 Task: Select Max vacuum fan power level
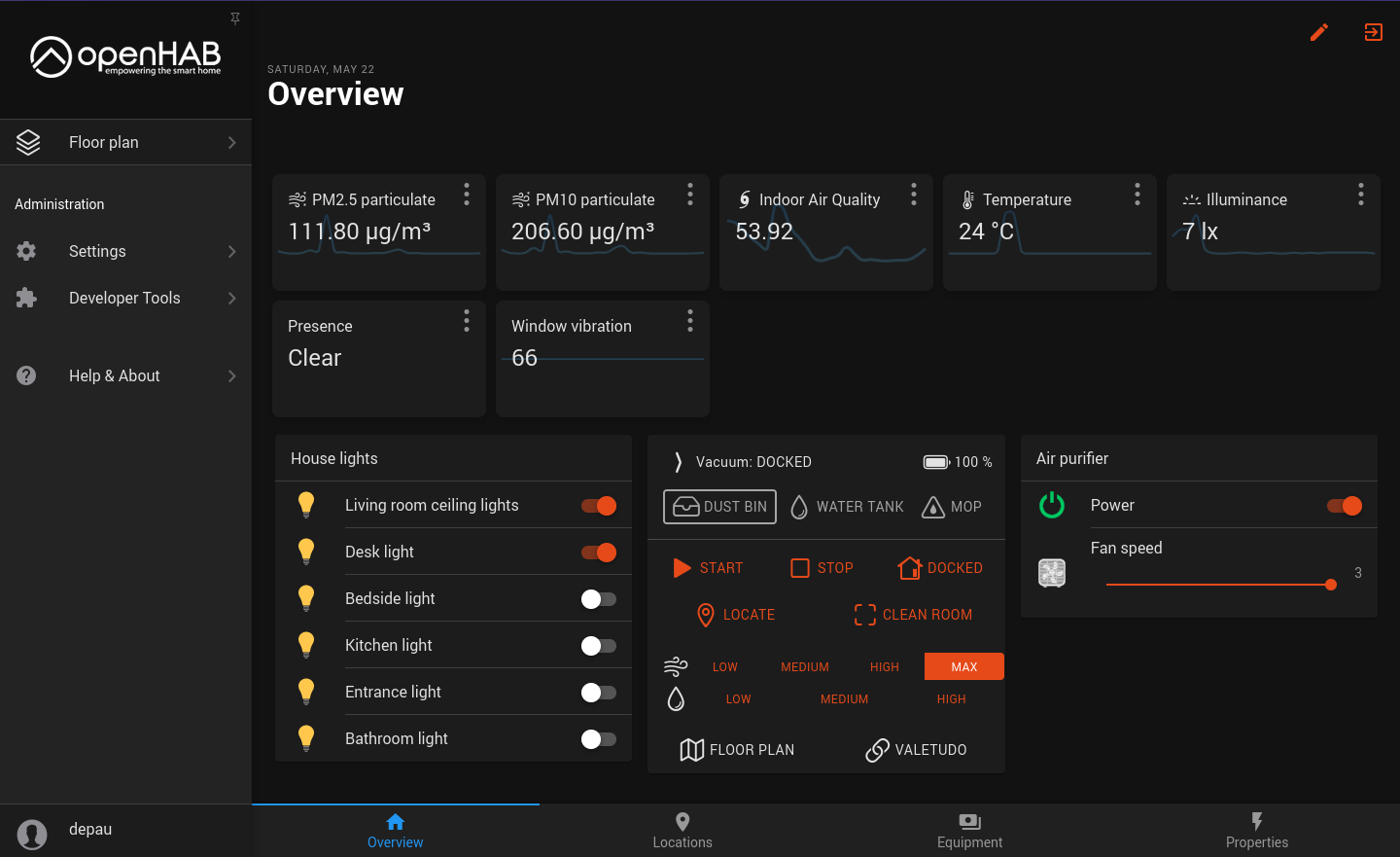963,667
